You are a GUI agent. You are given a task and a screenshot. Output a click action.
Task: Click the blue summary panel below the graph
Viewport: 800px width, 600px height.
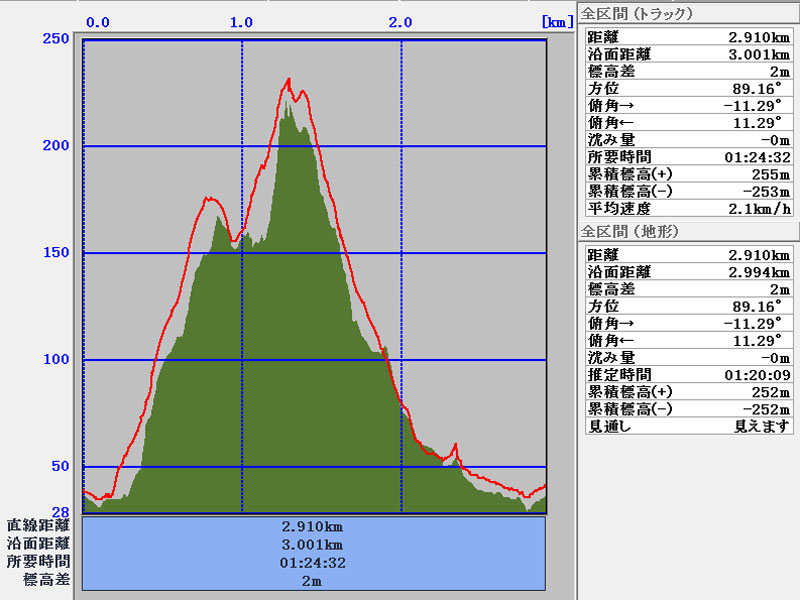pos(313,553)
